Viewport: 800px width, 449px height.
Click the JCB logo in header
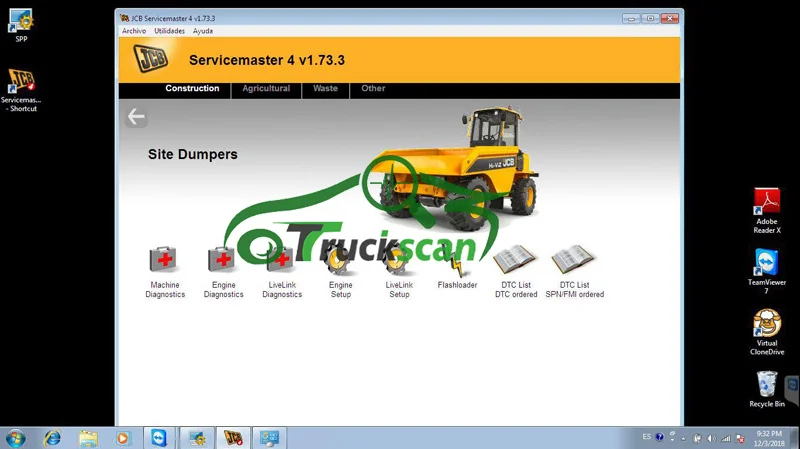pyautogui.click(x=151, y=58)
